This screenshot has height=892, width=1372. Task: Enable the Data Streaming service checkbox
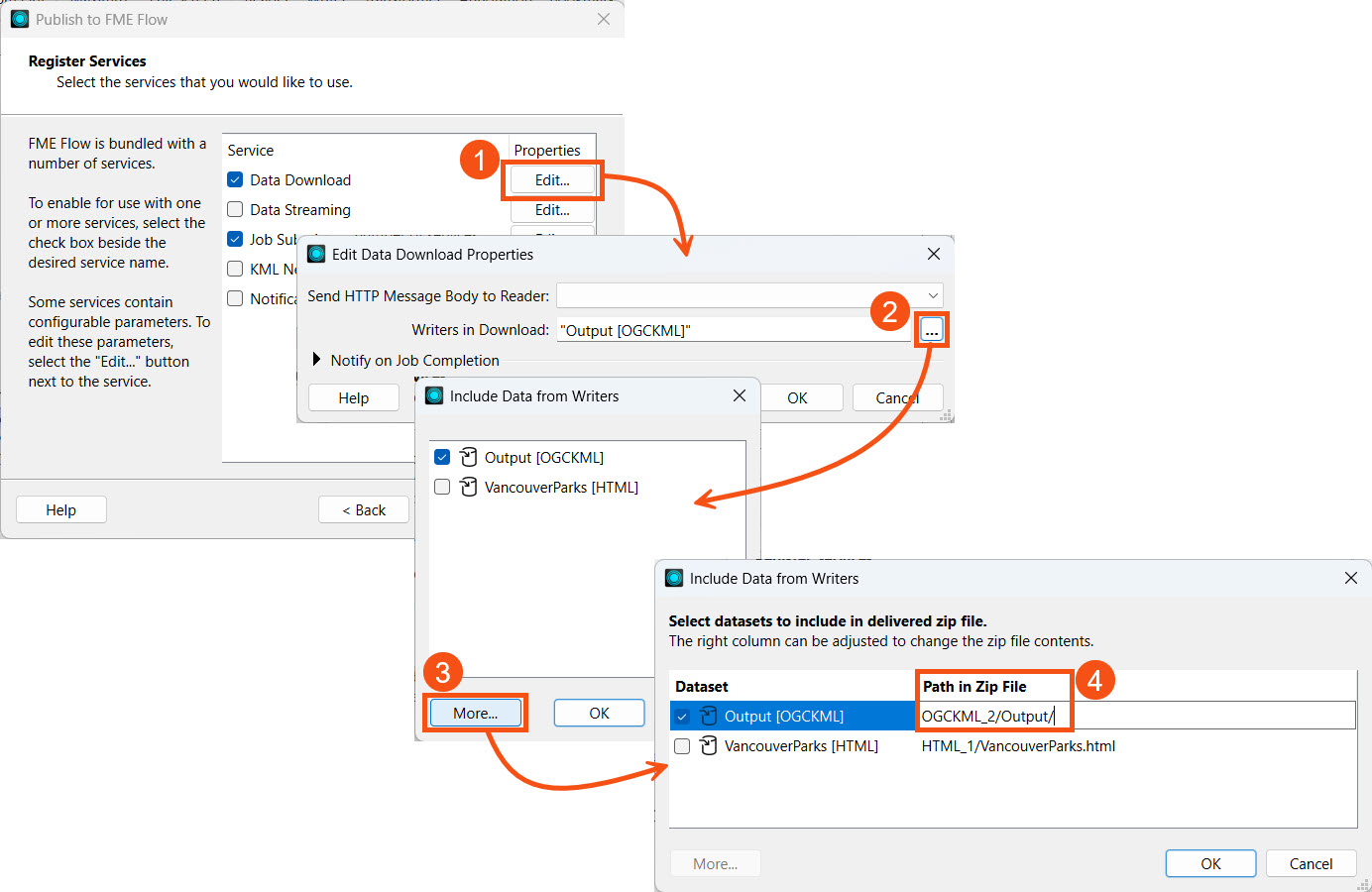point(235,210)
